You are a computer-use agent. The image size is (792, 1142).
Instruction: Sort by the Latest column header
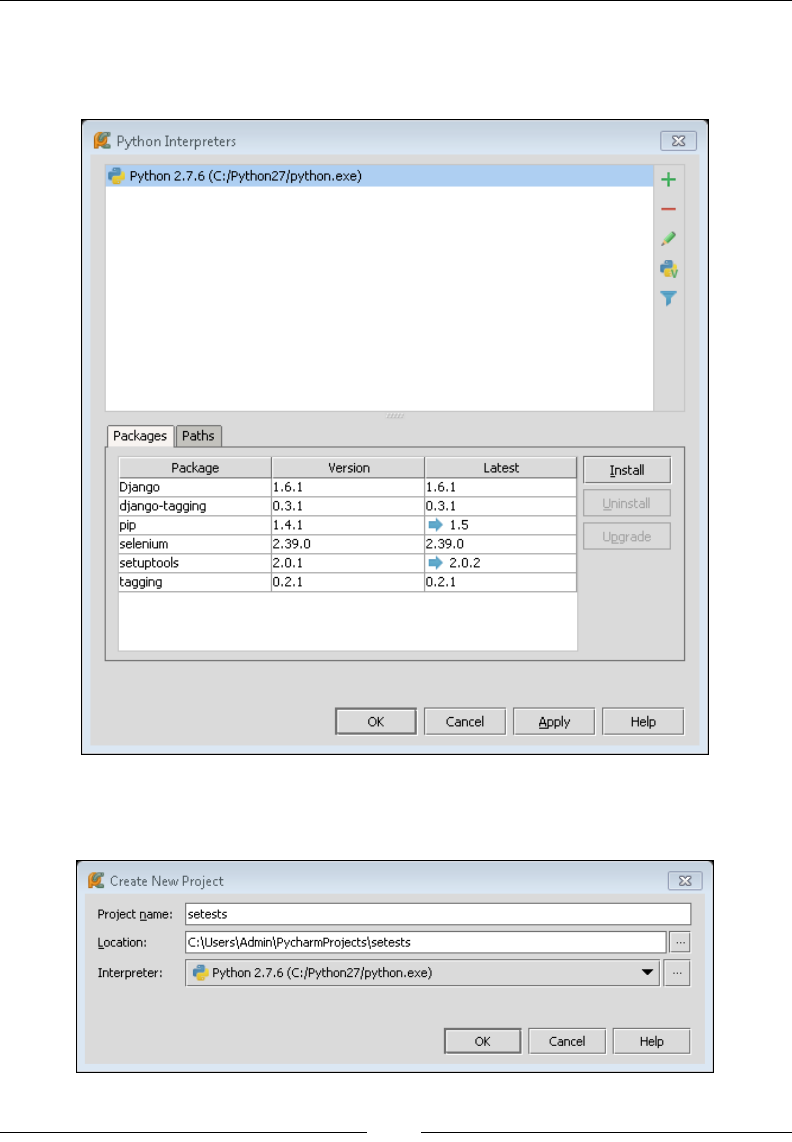click(x=501, y=468)
